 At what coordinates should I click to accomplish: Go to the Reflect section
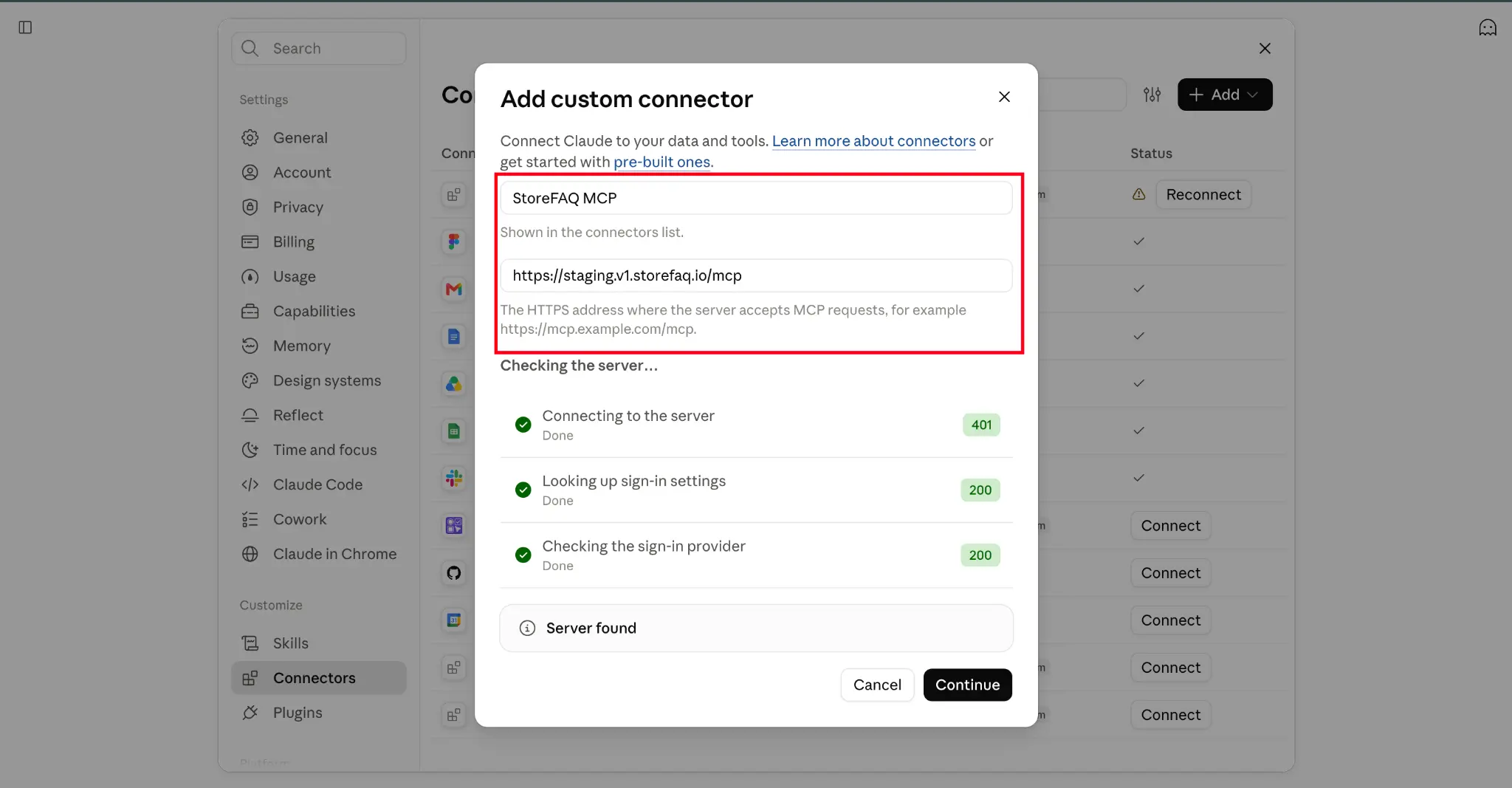tap(319, 415)
